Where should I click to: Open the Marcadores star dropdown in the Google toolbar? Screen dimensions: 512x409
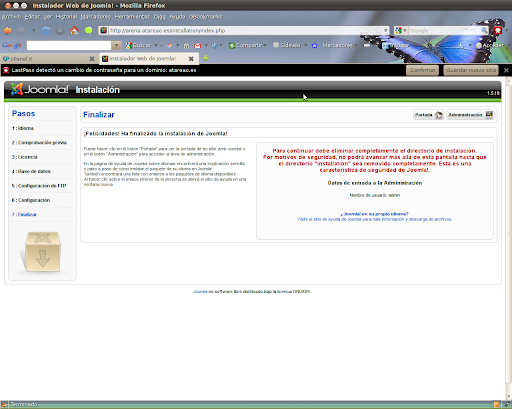point(335,45)
